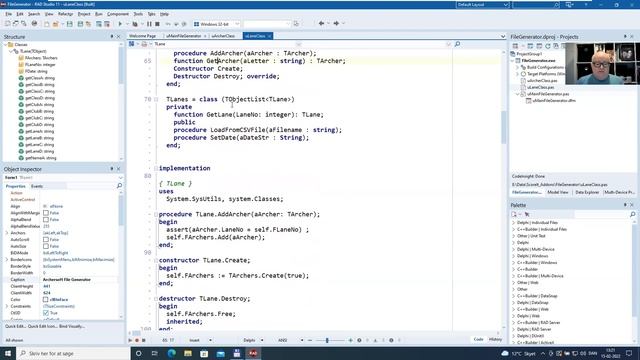Switch to History view at editor bottom
The width and height of the screenshot is (640, 360).
(x=495, y=339)
